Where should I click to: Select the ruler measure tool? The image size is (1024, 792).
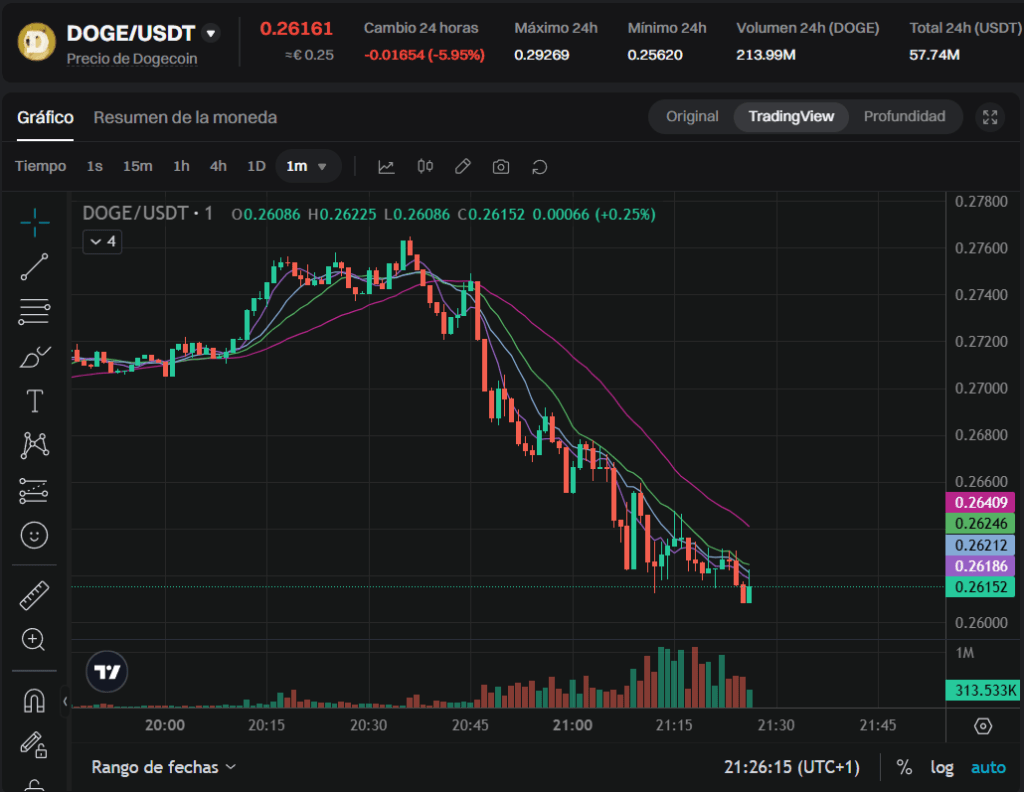click(34, 596)
